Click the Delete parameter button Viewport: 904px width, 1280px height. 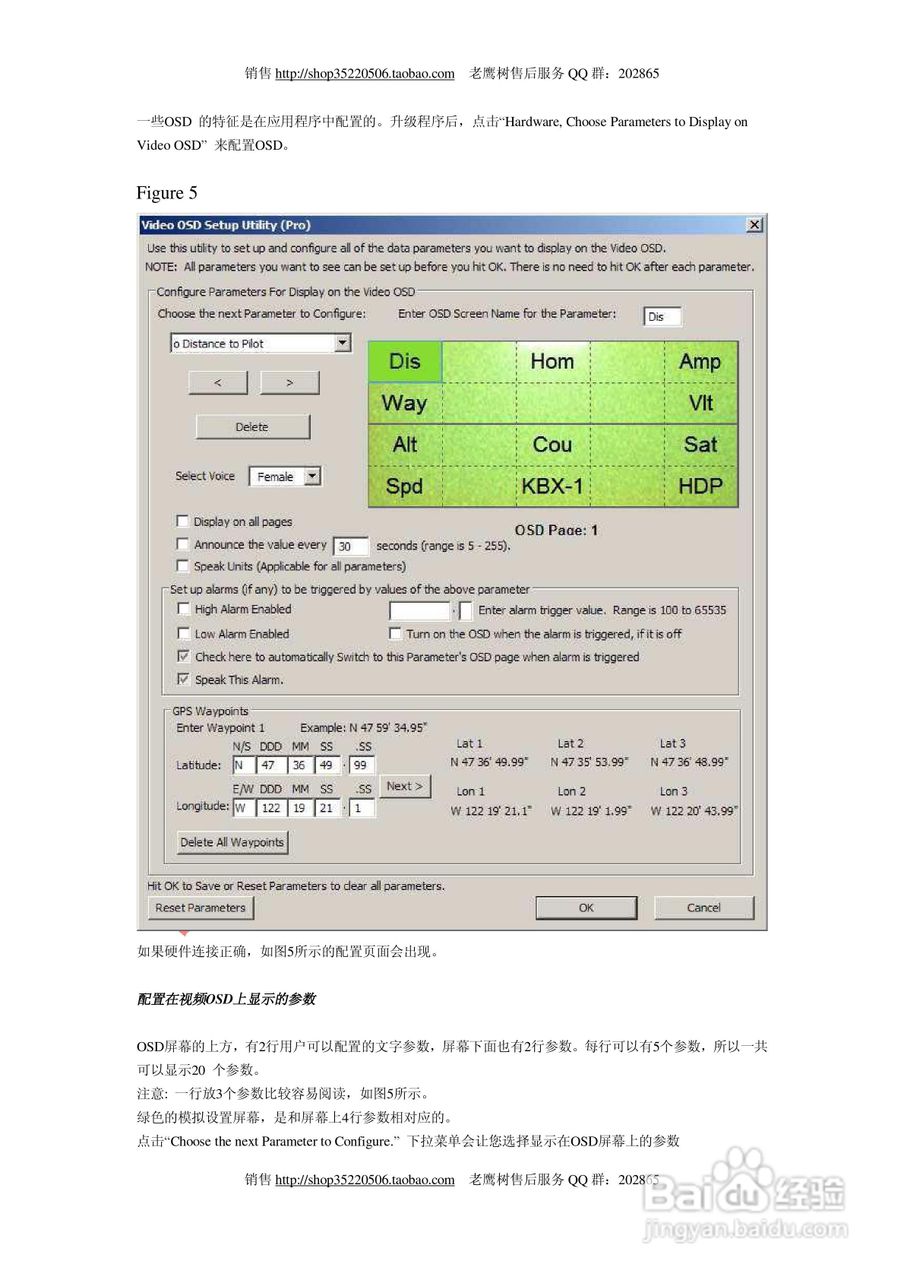[x=252, y=427]
